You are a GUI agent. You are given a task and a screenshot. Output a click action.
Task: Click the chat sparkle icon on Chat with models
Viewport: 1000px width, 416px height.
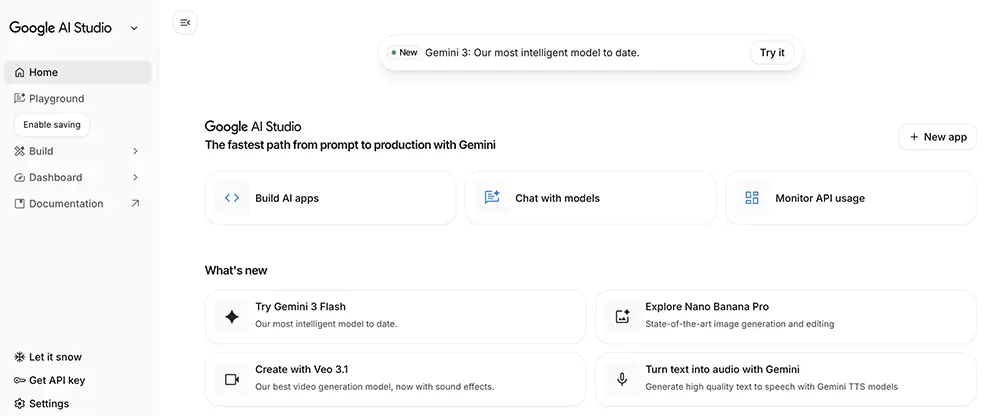pos(492,197)
